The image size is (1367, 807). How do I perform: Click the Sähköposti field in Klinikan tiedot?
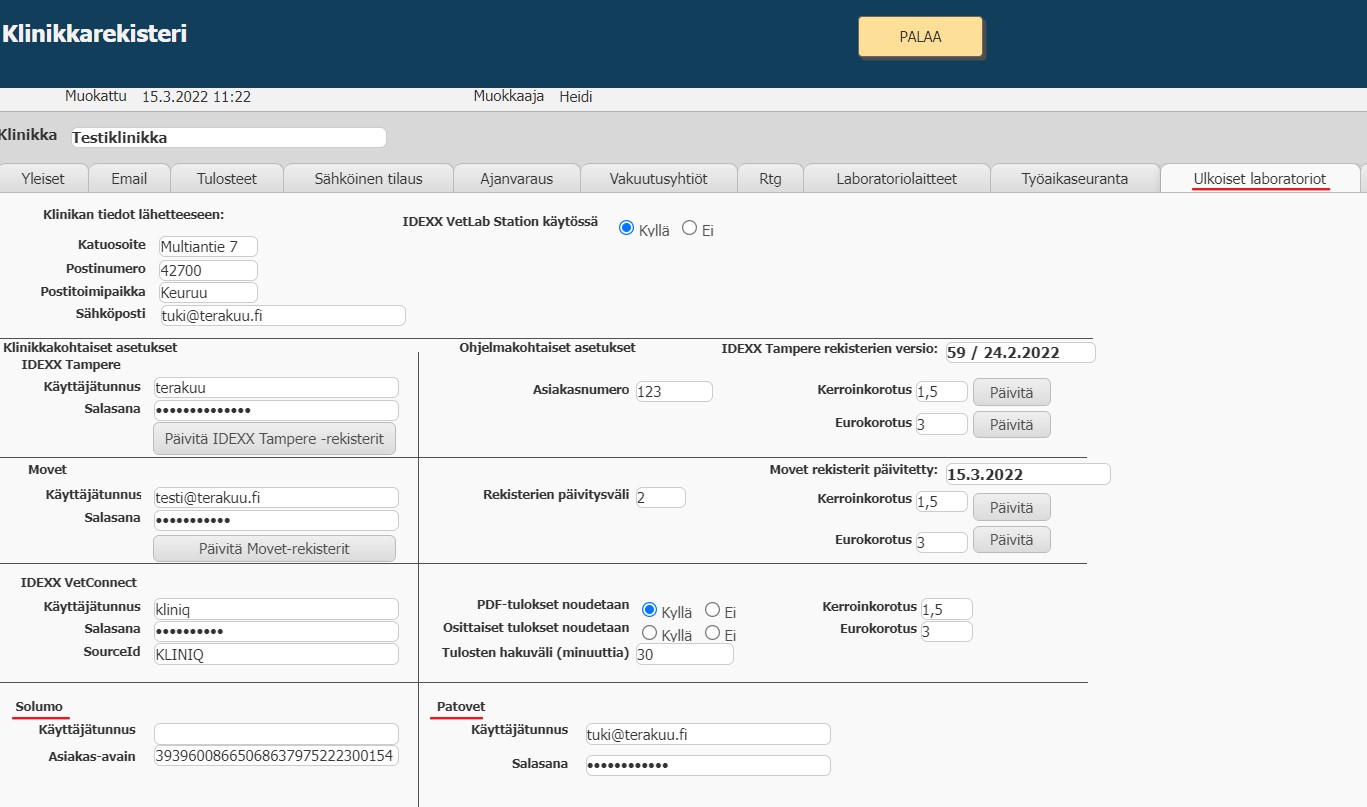(x=282, y=315)
